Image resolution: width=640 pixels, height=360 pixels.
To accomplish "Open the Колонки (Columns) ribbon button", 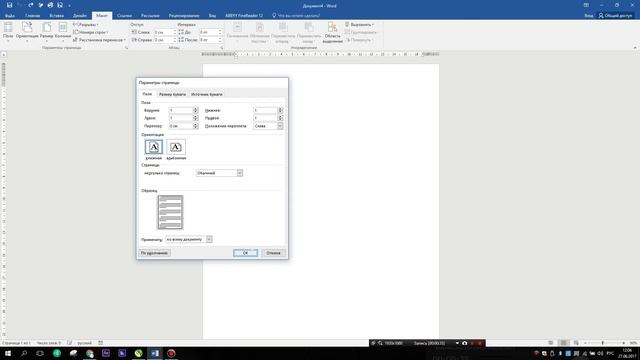I will pos(63,31).
